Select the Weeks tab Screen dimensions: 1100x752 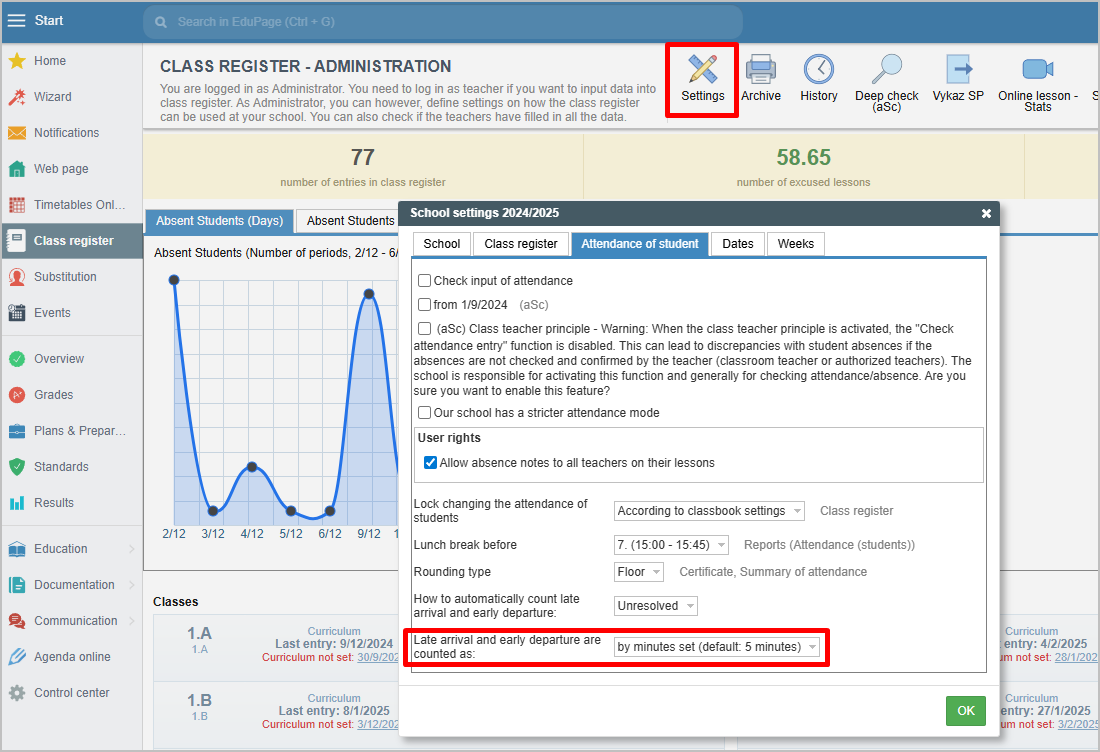click(x=795, y=244)
